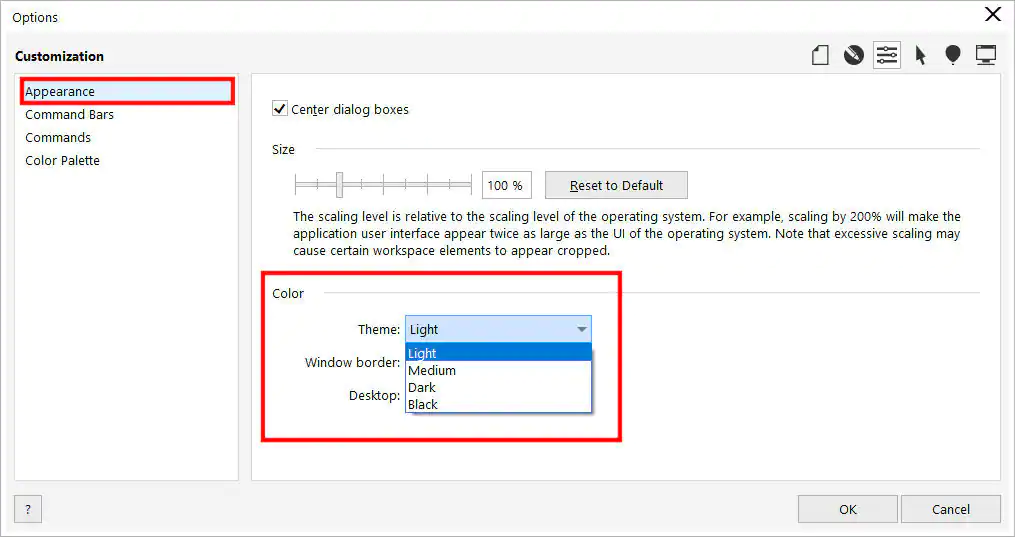Open the Workspace monitor icon
Viewport: 1015px width, 538px height.
pyautogui.click(x=986, y=56)
